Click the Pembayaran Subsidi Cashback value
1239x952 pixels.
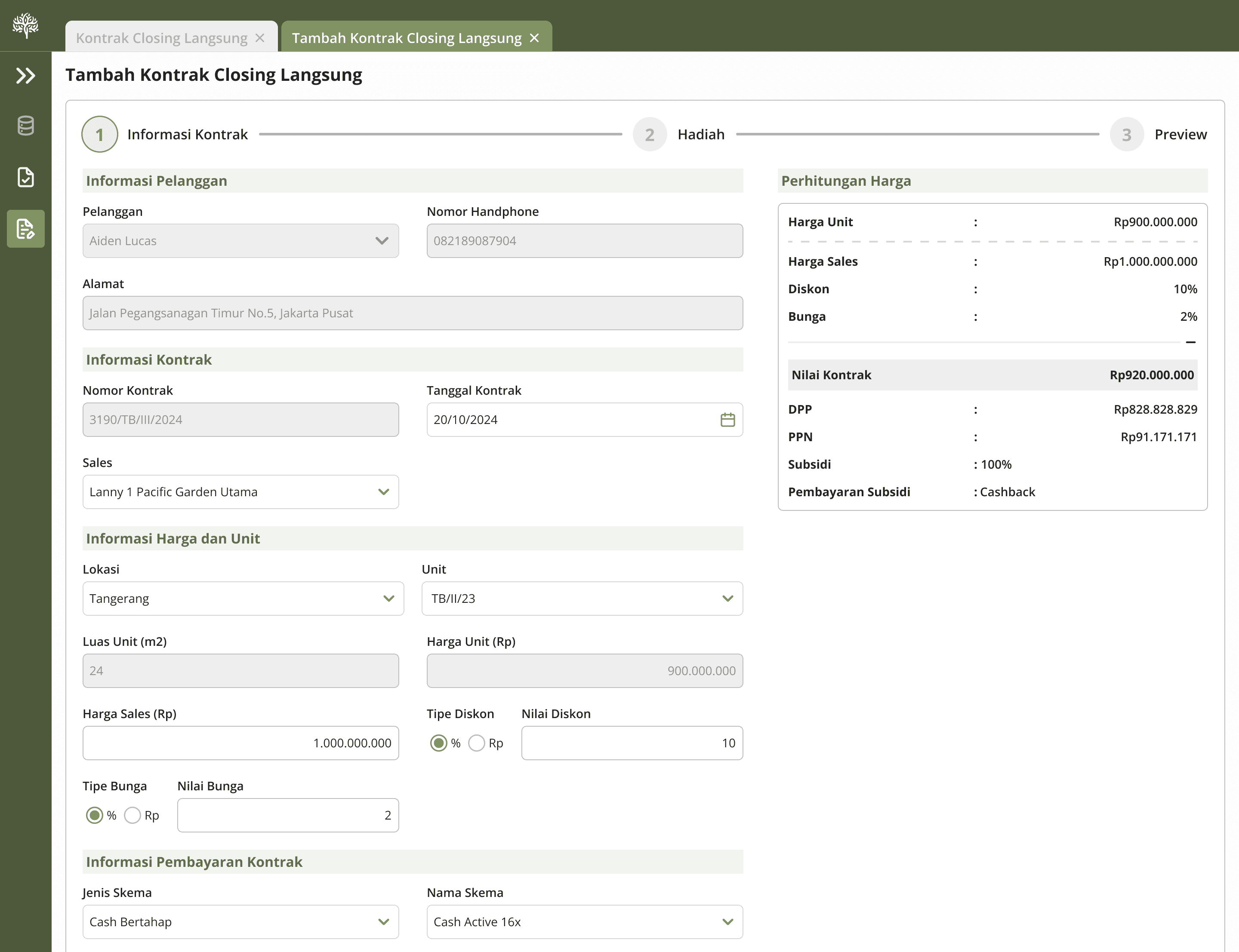coord(1007,492)
